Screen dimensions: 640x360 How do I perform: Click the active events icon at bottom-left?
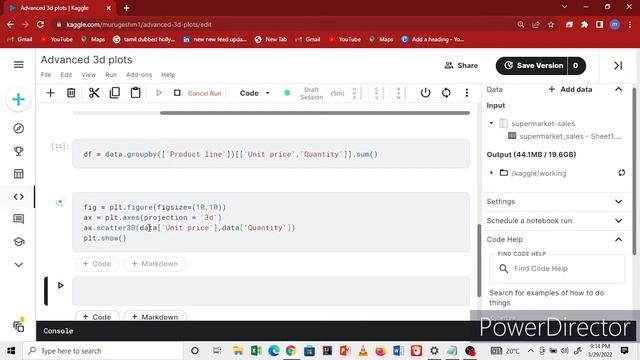18,325
